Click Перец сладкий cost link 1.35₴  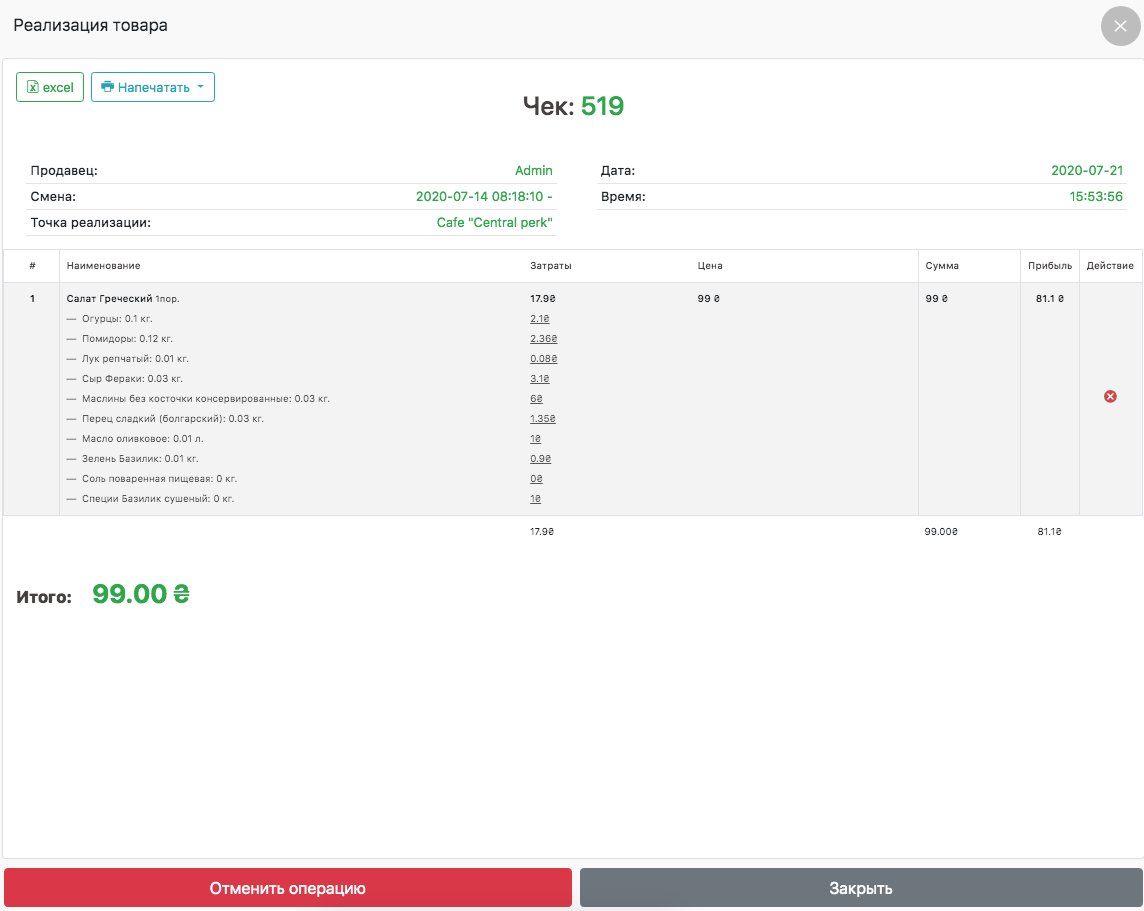coord(543,419)
